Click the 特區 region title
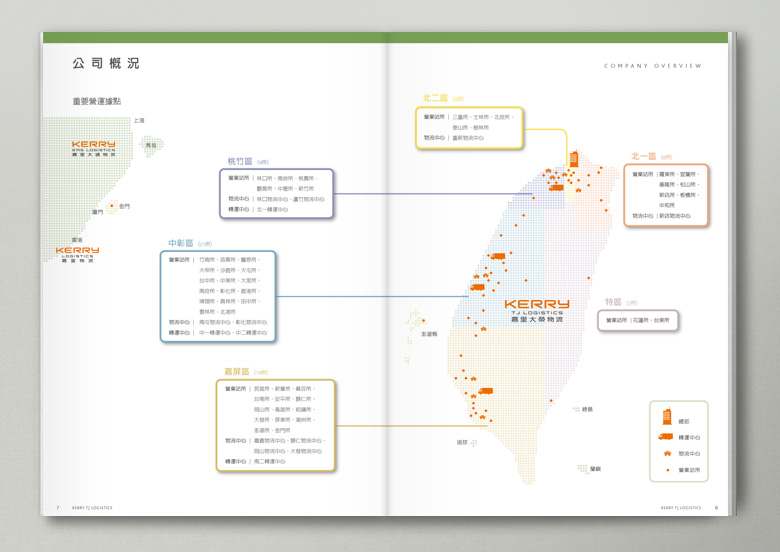780x552 pixels. pyautogui.click(x=613, y=302)
